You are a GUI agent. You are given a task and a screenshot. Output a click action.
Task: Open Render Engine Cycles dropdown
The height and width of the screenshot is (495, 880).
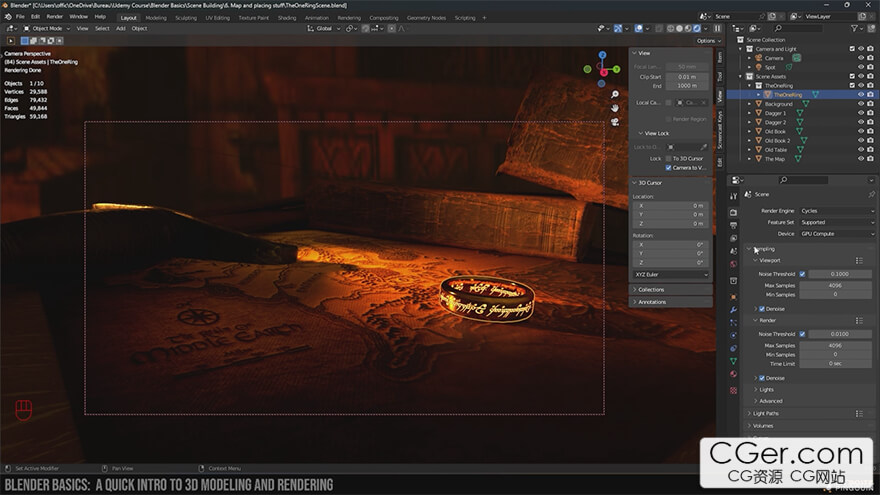click(837, 211)
